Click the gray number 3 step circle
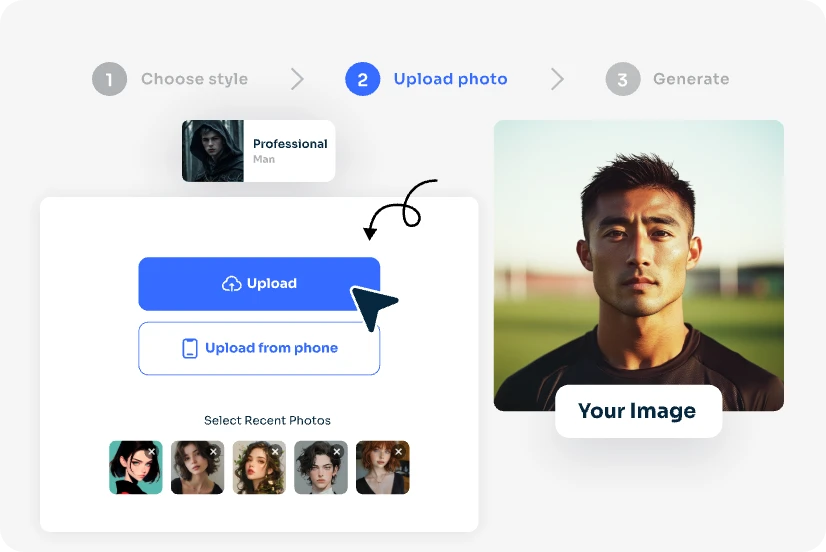This screenshot has width=826, height=552. coord(623,79)
